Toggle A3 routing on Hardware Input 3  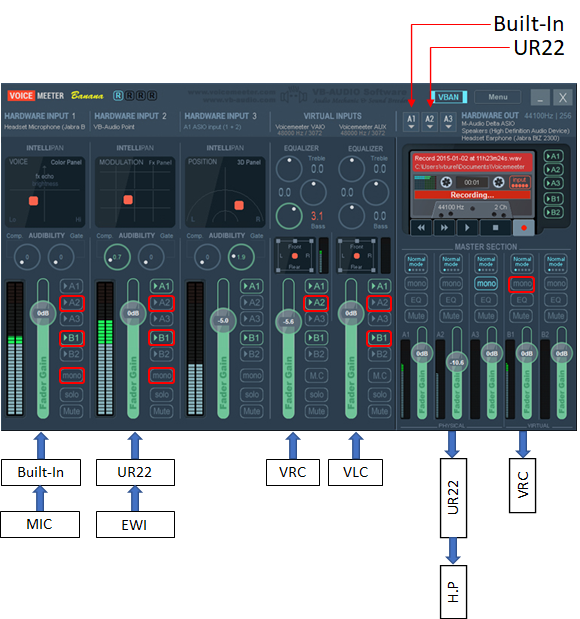pyautogui.click(x=252, y=319)
